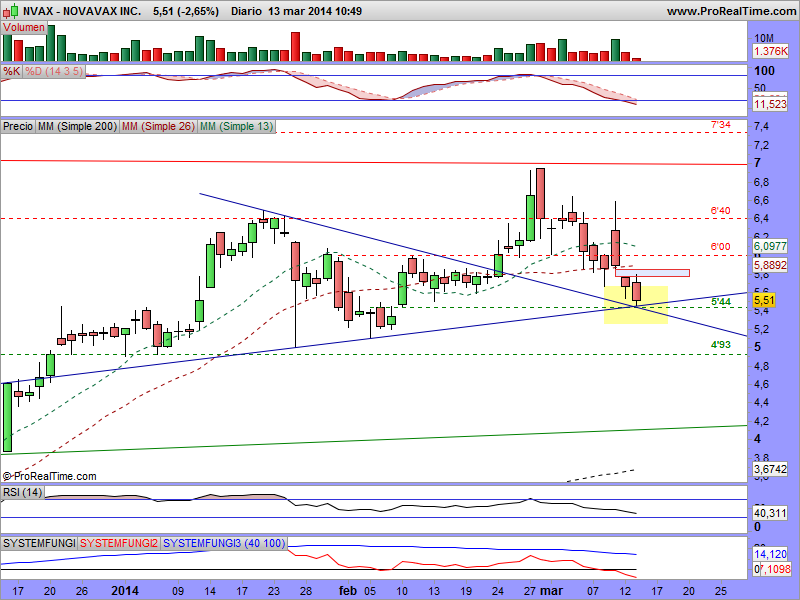Click the www.ProRealTime.com link at top right
Screen dimensions: 800x600
click(729, 11)
